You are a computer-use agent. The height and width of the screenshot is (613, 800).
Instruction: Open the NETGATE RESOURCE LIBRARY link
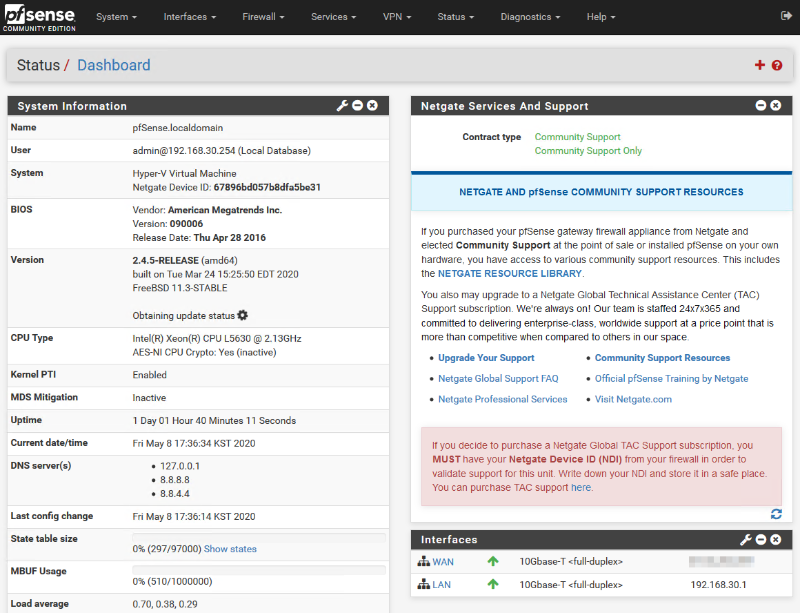click(x=509, y=273)
